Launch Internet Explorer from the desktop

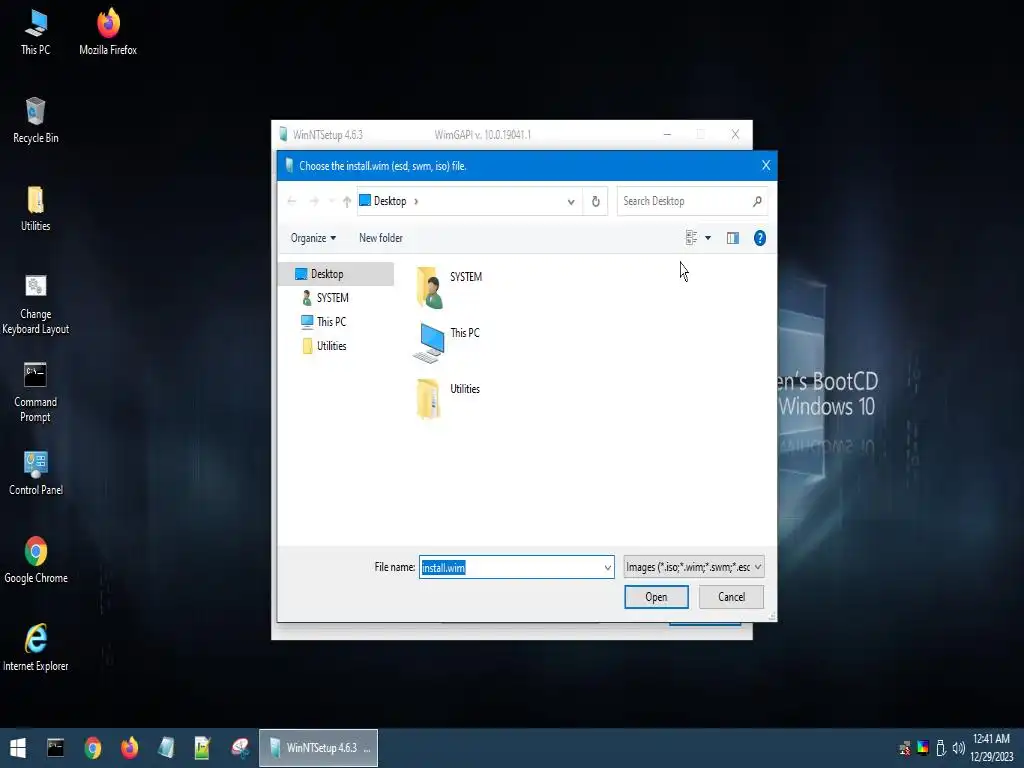pos(35,648)
